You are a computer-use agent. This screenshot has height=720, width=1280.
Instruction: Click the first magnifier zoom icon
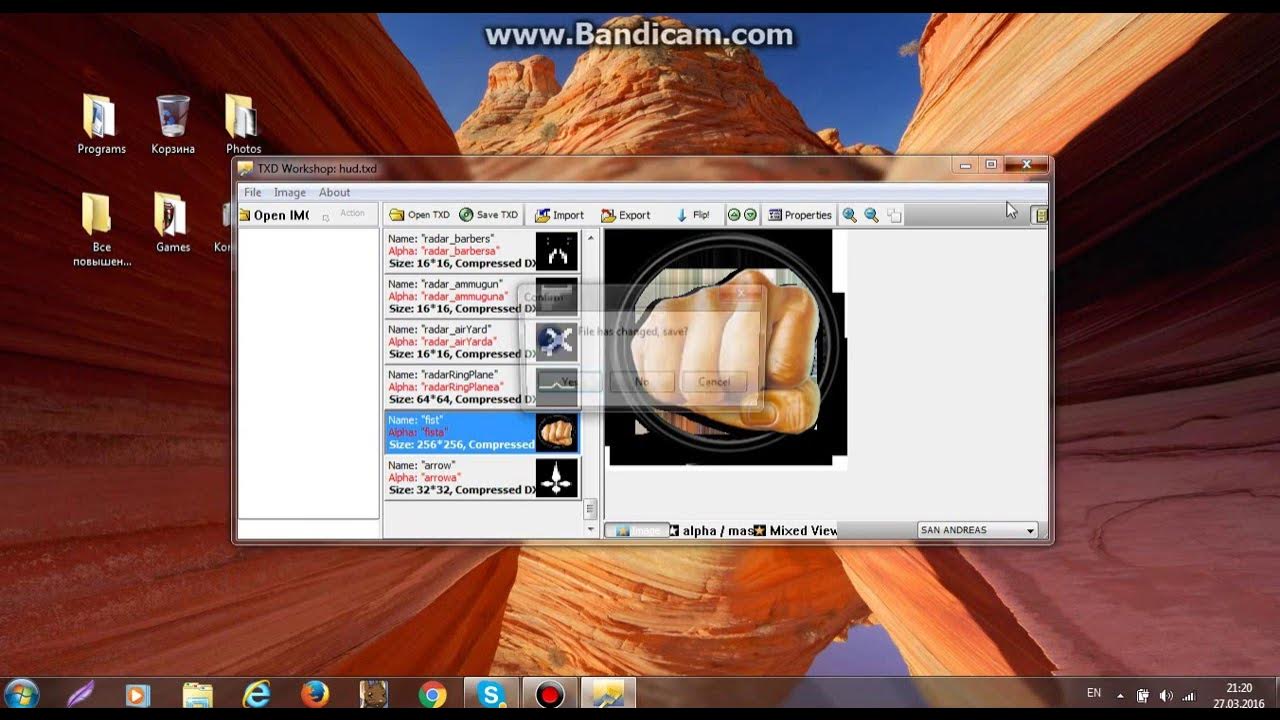(850, 215)
